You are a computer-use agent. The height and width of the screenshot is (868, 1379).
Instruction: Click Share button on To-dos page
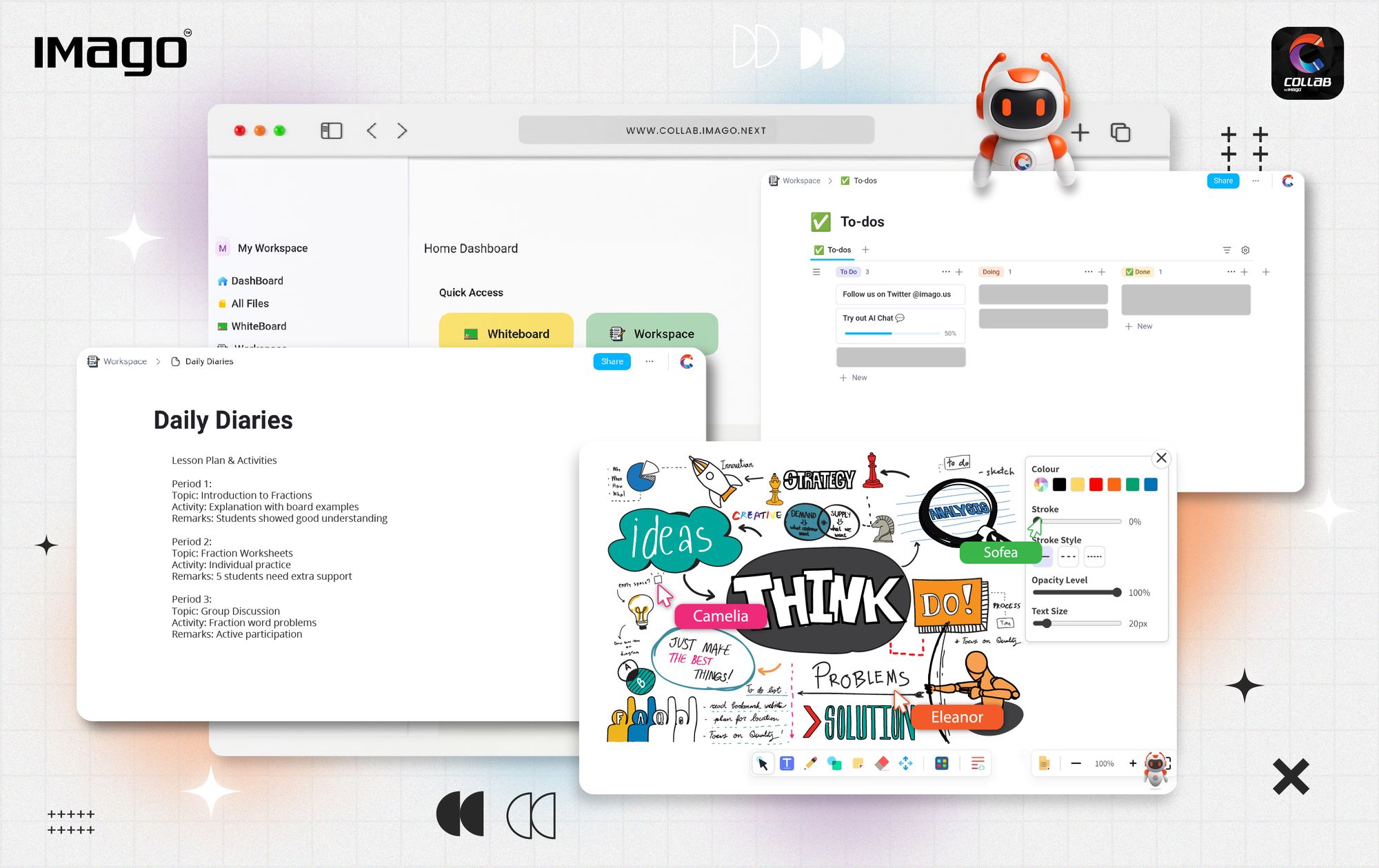coord(1222,181)
